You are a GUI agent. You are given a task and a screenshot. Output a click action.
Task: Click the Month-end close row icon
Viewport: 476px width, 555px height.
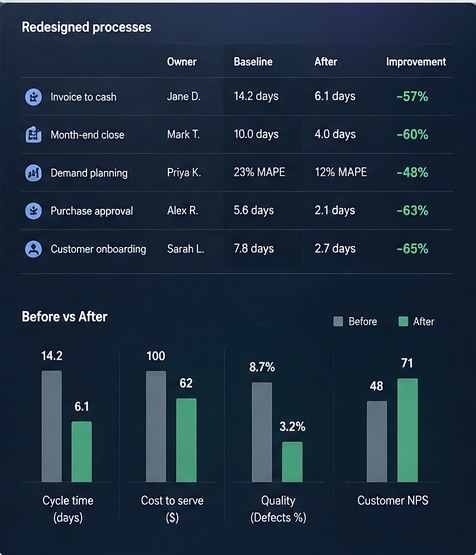pyautogui.click(x=33, y=135)
